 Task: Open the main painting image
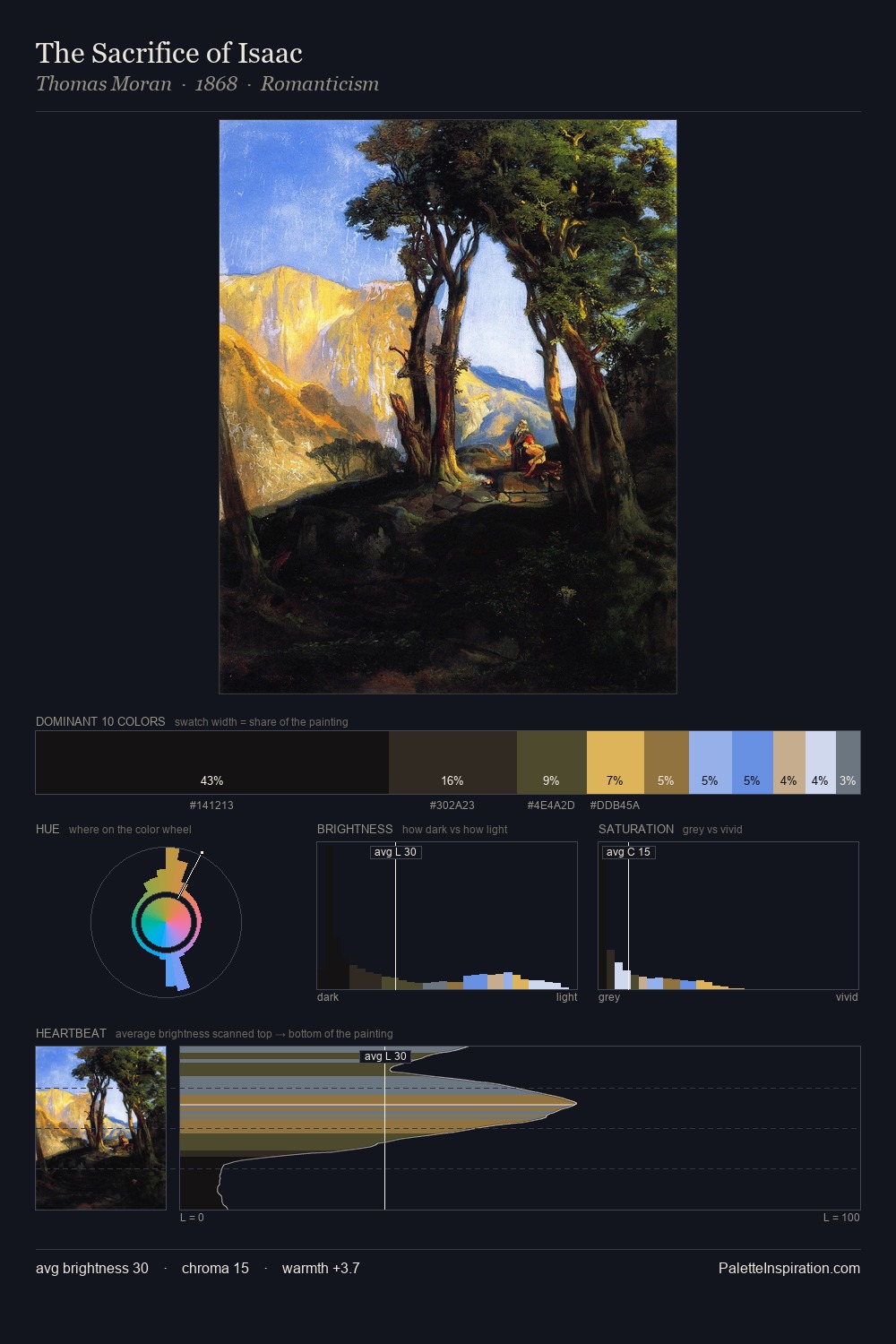(x=448, y=407)
